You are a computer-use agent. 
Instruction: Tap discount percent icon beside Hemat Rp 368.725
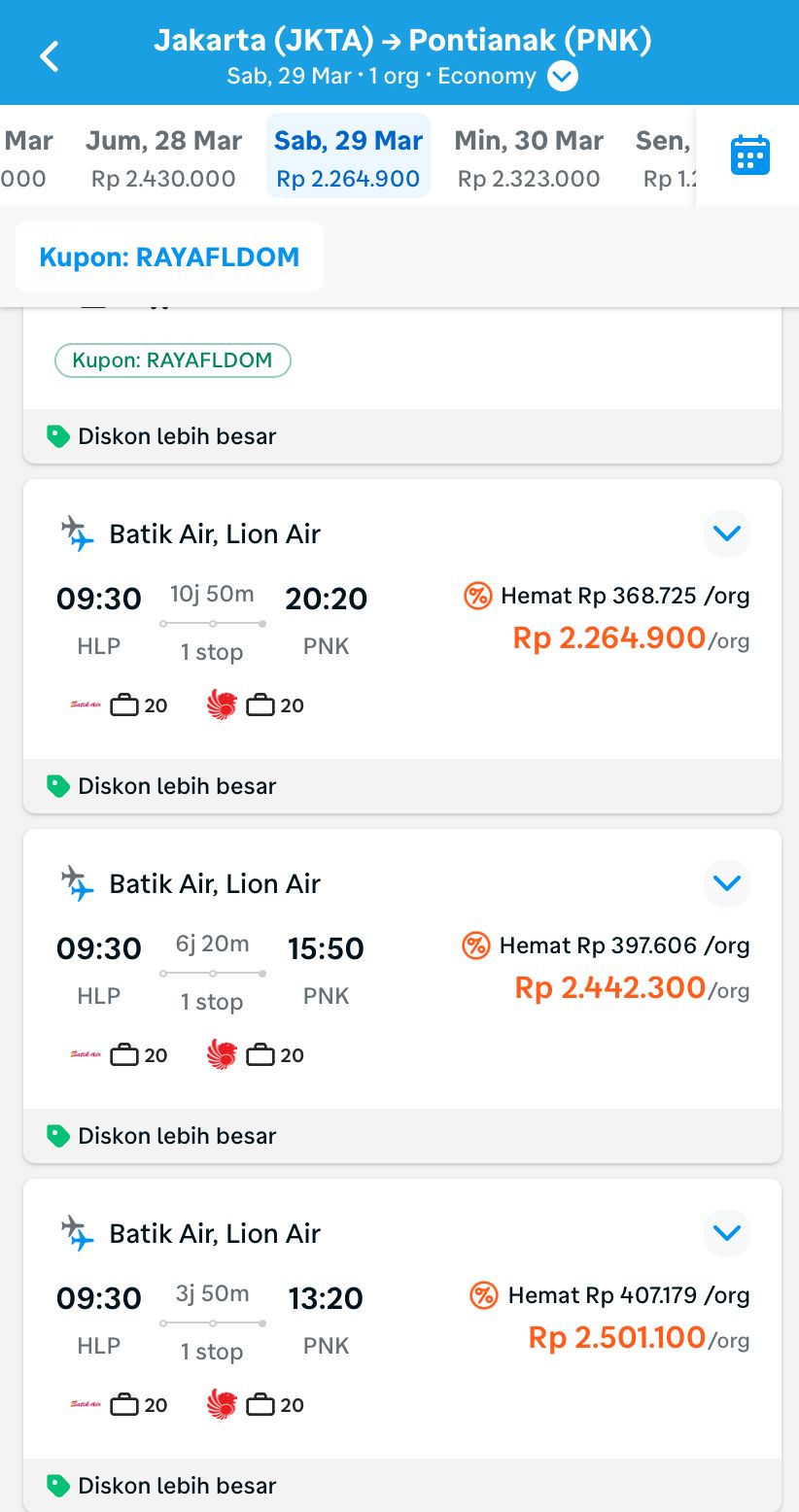click(x=478, y=596)
